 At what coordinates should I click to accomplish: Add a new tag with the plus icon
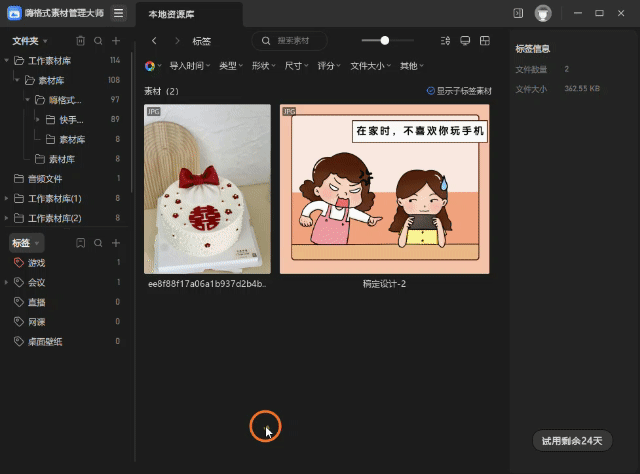[116, 243]
